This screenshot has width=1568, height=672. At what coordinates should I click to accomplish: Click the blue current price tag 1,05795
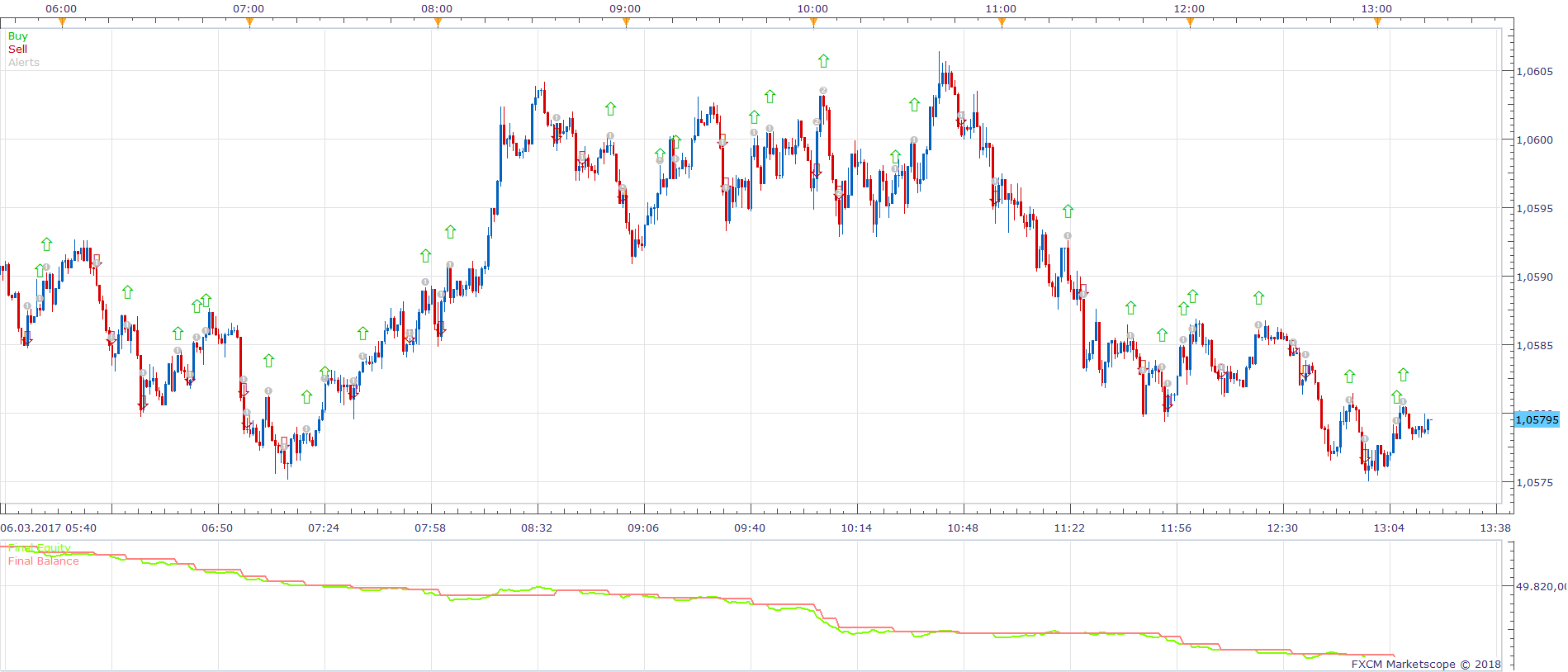[x=1537, y=419]
